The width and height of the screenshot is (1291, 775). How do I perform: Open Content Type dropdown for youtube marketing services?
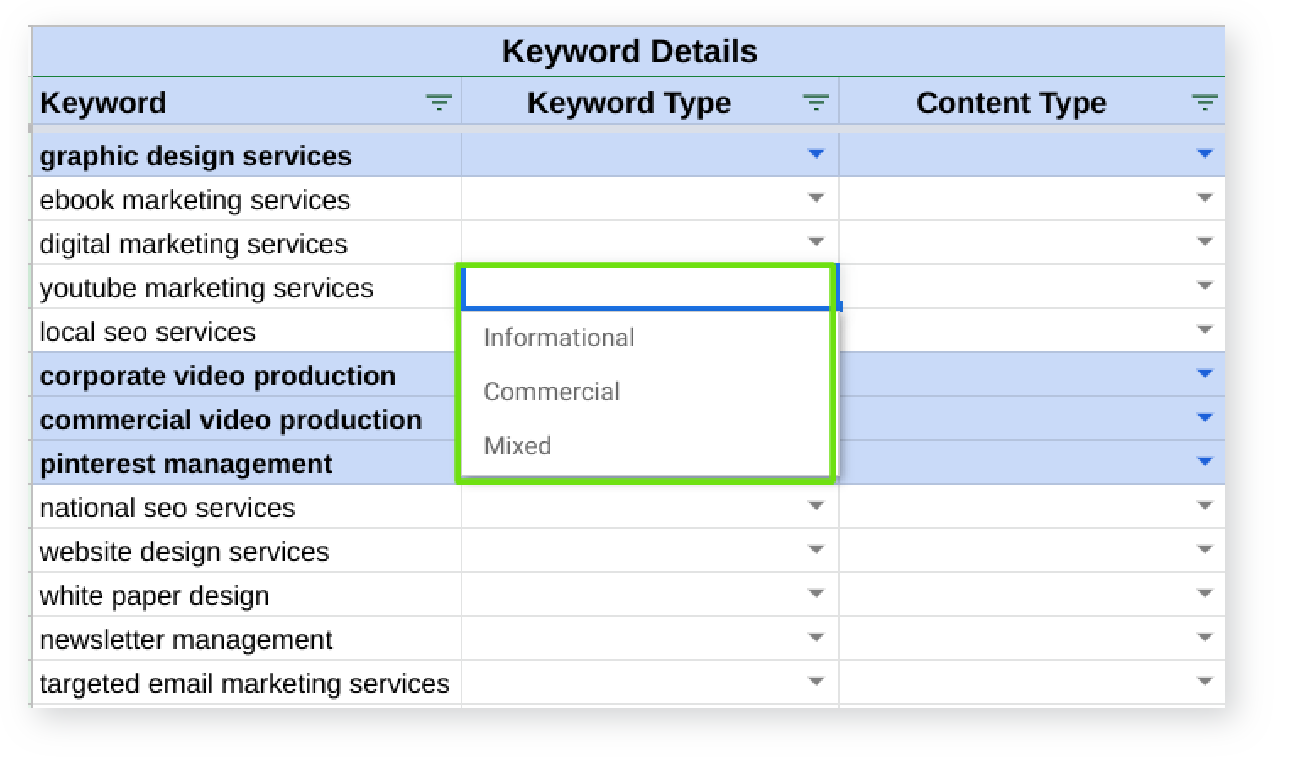click(1204, 287)
